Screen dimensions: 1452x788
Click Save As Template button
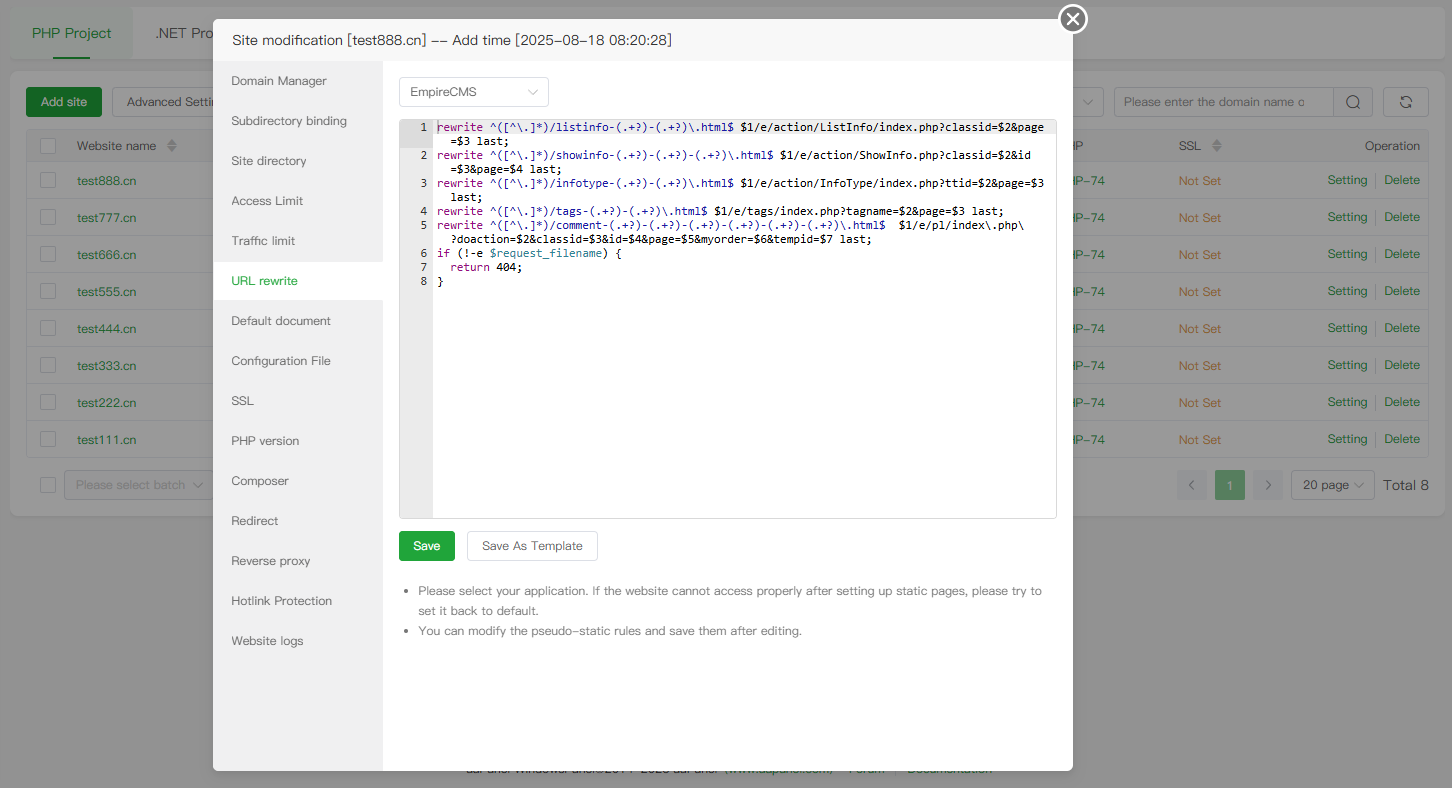tap(532, 546)
